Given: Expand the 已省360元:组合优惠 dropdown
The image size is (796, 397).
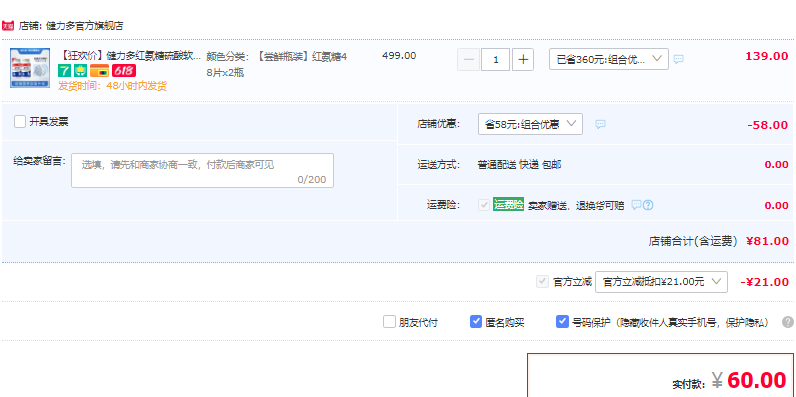Looking at the screenshot, I should [x=609, y=59].
